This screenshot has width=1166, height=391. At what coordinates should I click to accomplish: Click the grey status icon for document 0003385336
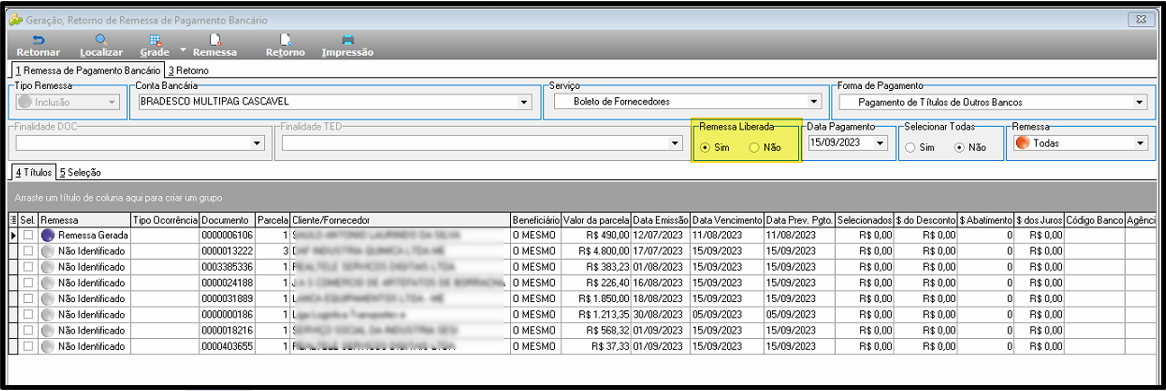[x=48, y=267]
